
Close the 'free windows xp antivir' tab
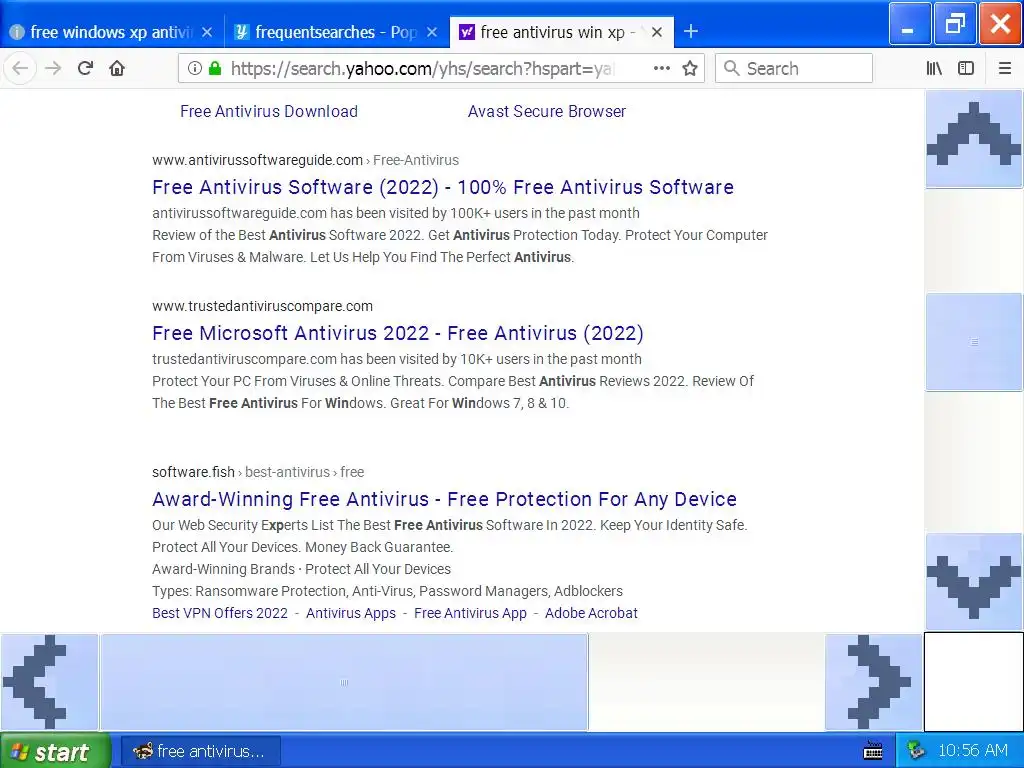(x=207, y=32)
